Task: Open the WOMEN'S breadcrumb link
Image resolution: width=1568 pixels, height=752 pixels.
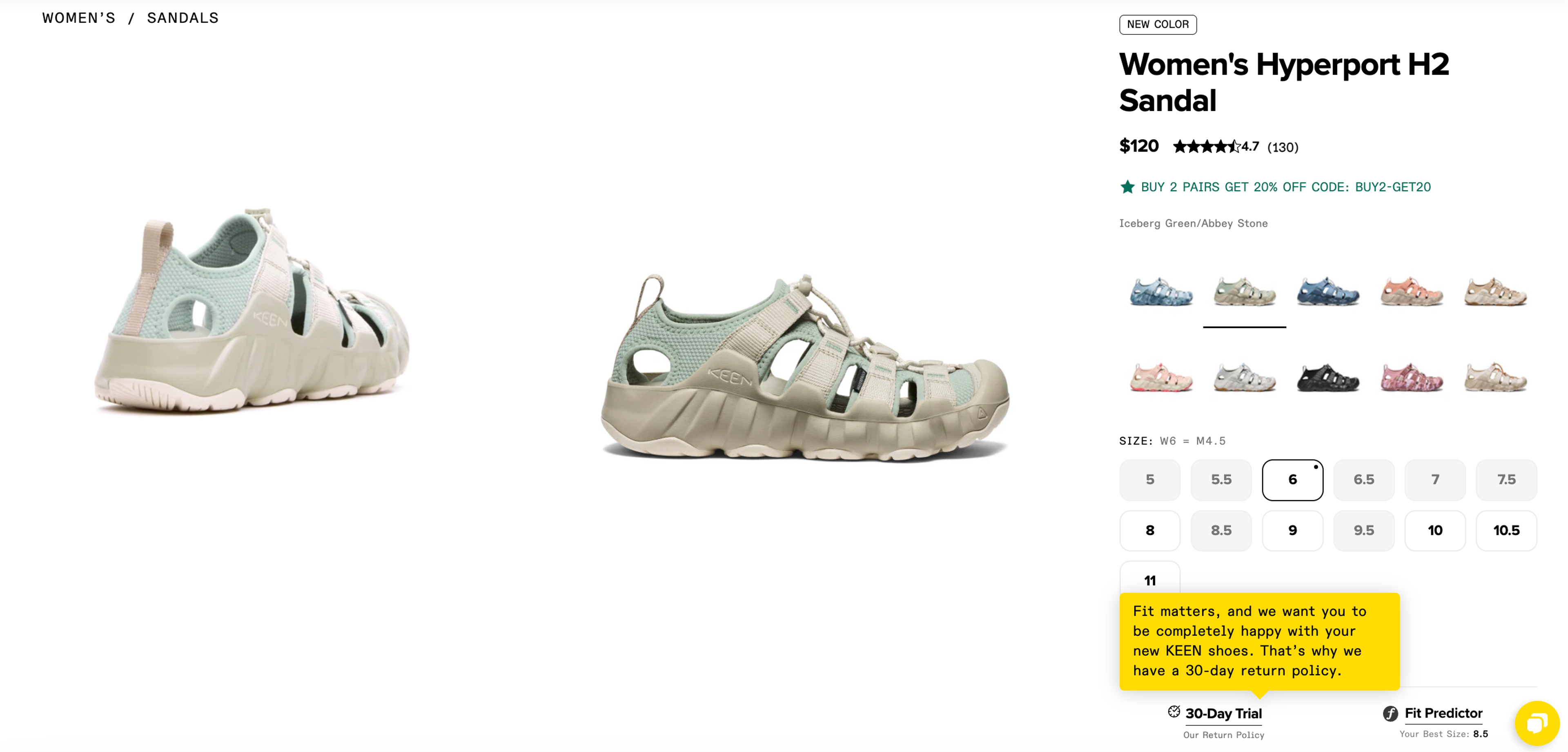Action: point(78,18)
